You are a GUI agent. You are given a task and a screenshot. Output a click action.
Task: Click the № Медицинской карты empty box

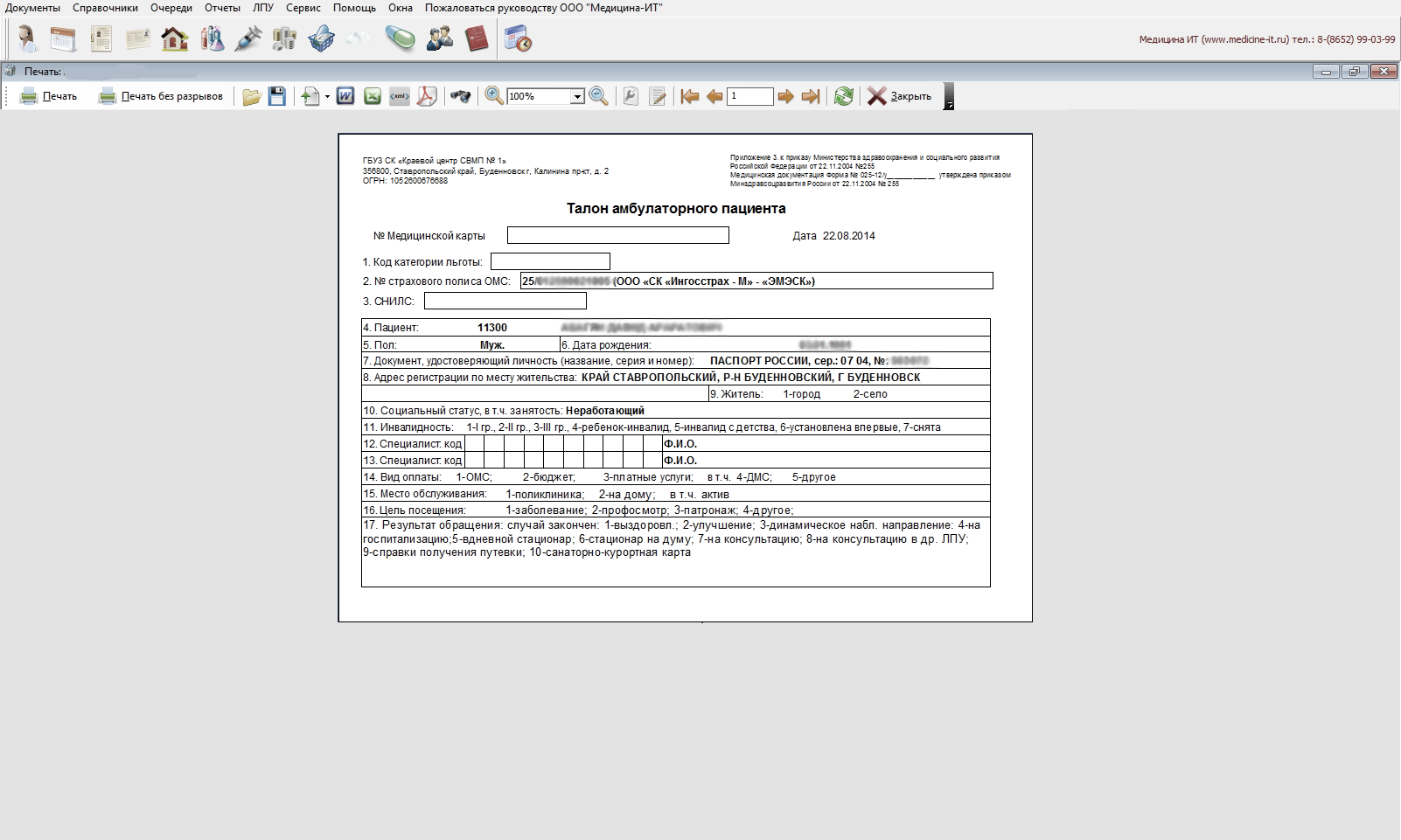tap(618, 235)
